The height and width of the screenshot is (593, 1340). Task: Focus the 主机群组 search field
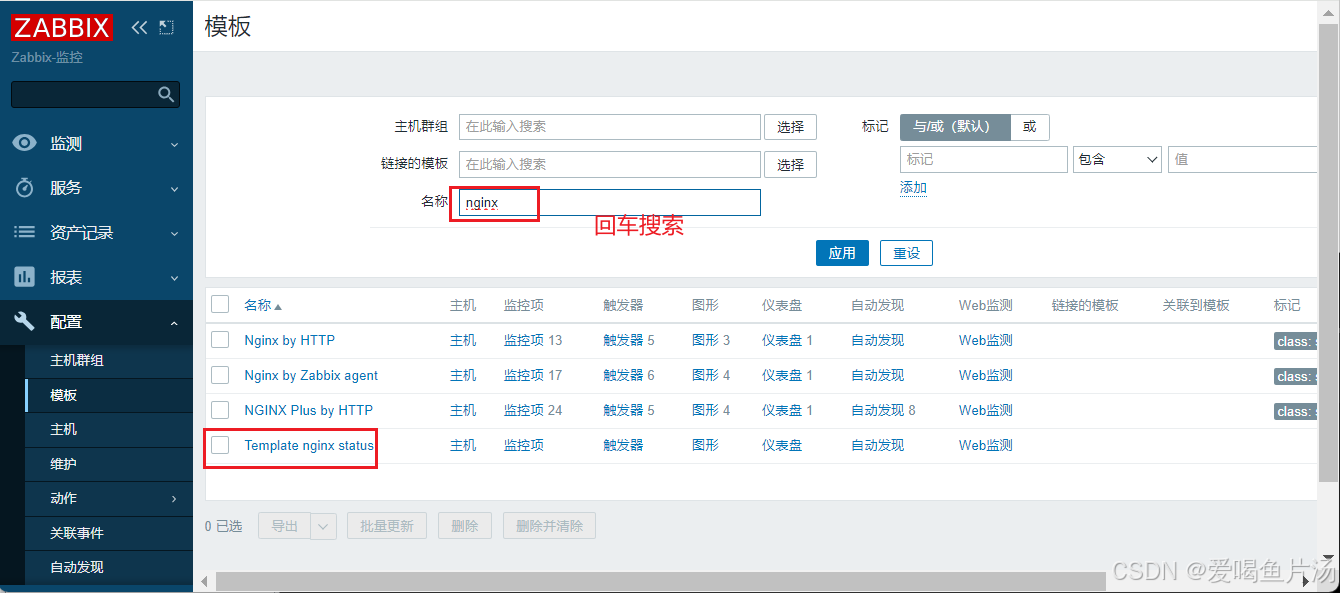pyautogui.click(x=610, y=127)
